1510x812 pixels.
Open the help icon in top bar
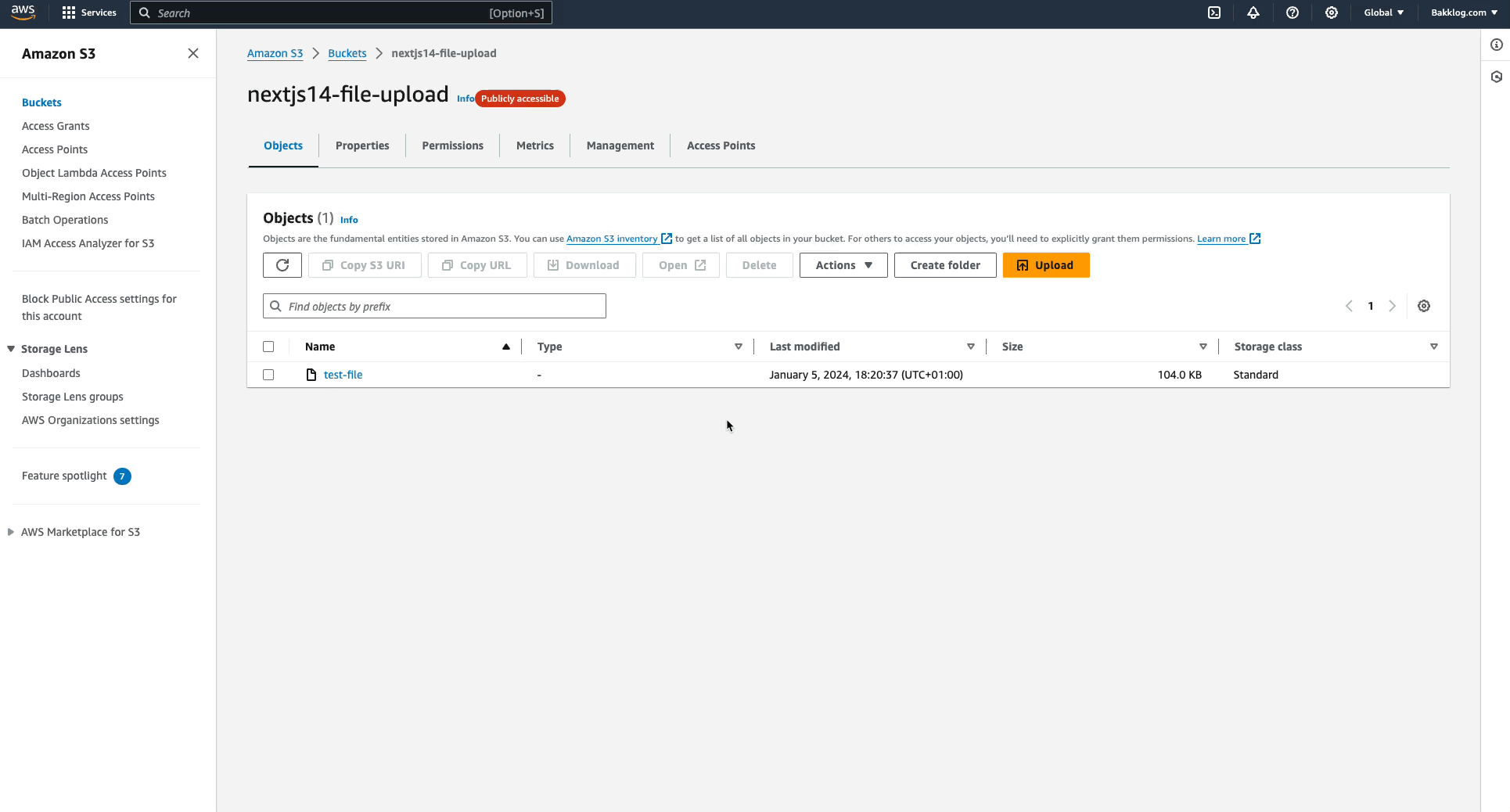click(x=1292, y=13)
